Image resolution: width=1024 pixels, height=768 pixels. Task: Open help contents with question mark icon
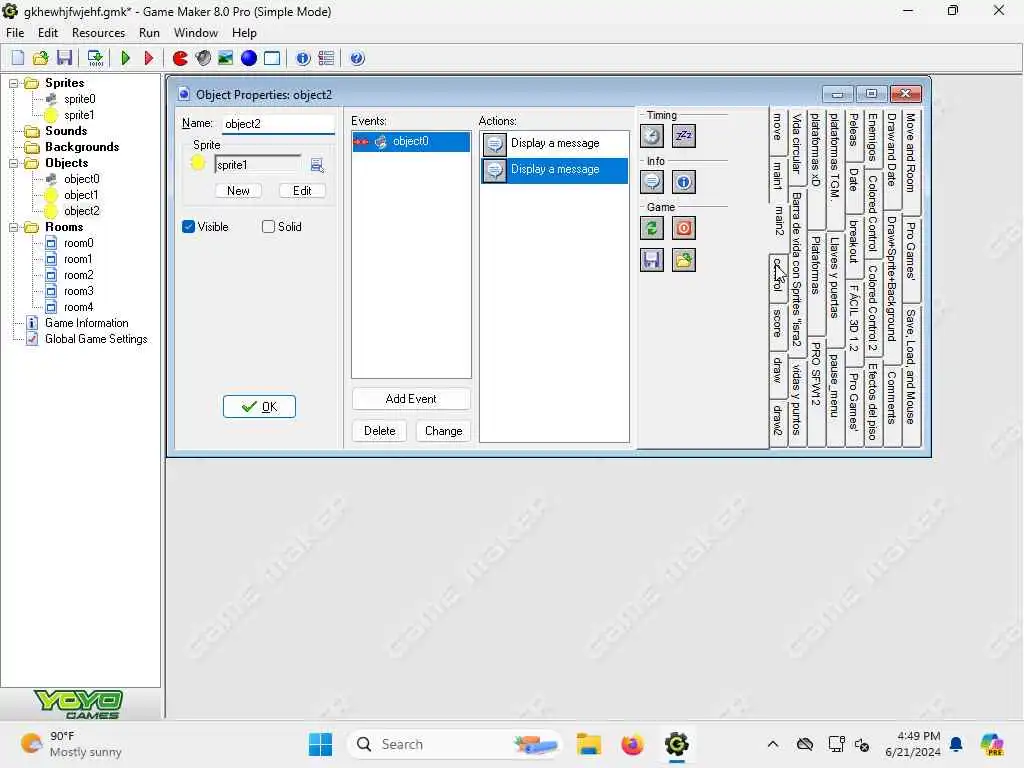(x=357, y=58)
